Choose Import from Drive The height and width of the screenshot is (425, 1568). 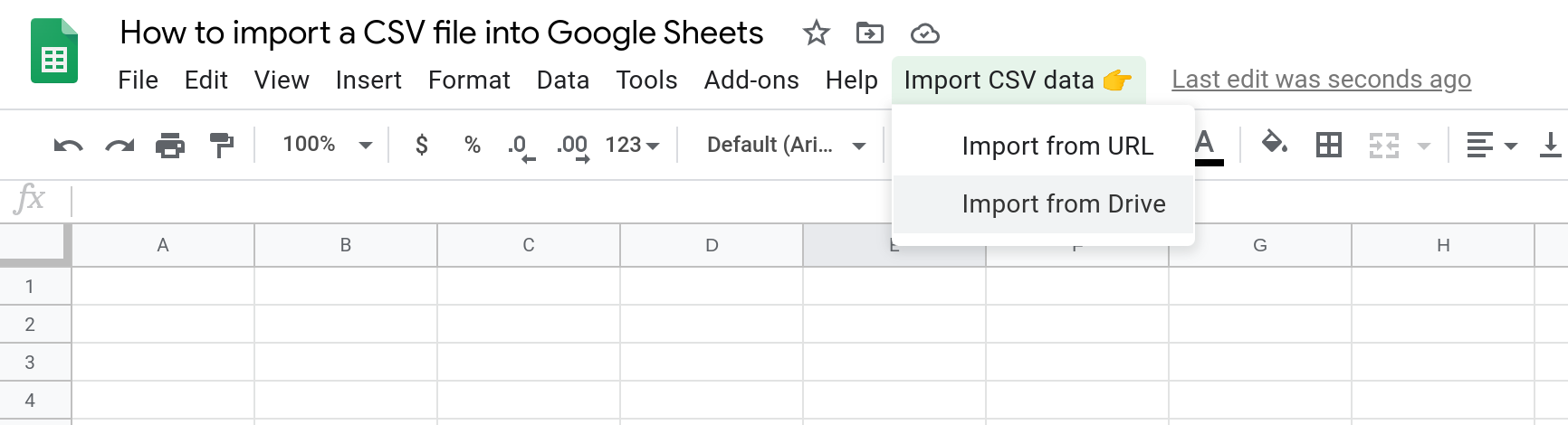tap(1043, 204)
